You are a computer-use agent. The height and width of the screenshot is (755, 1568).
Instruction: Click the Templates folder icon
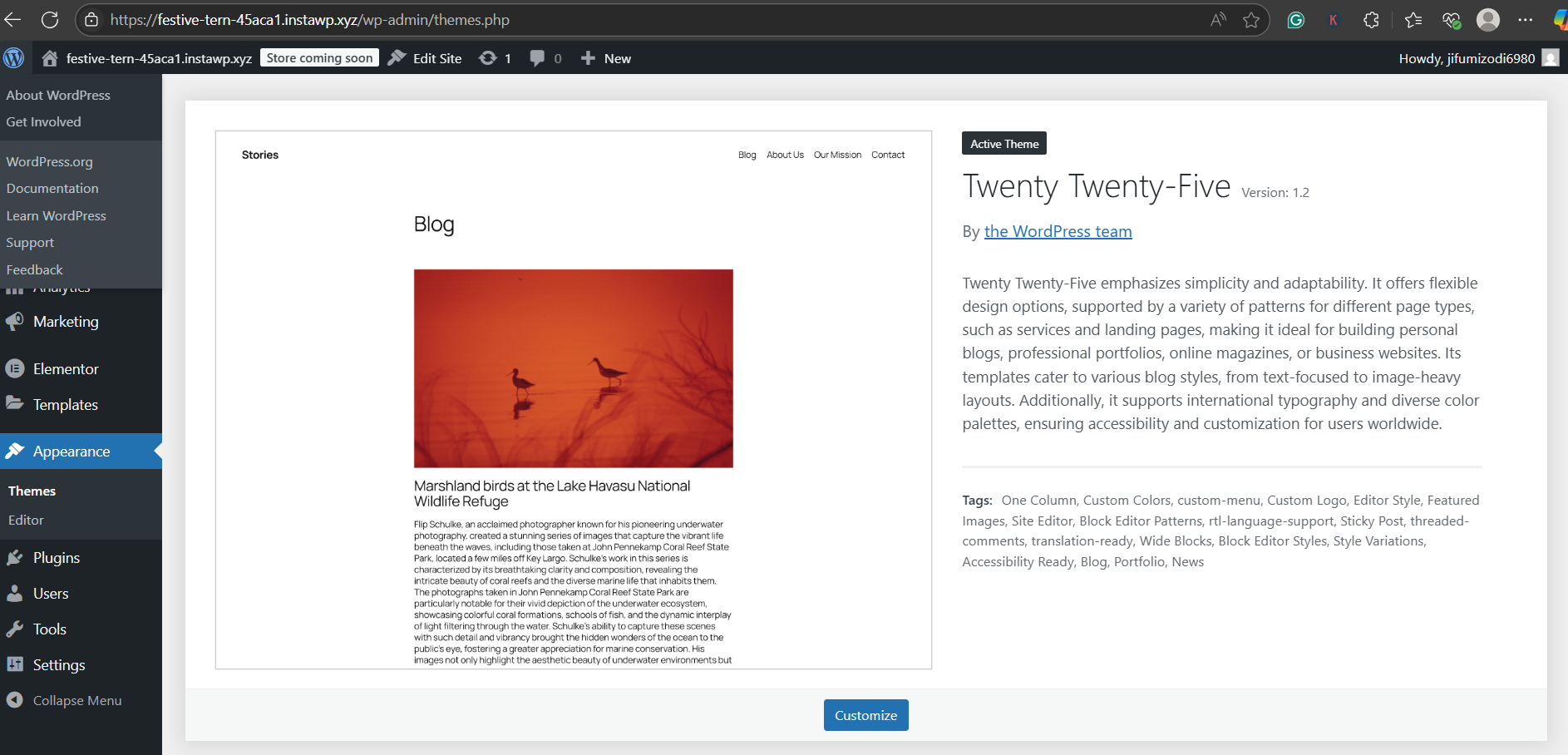point(15,403)
